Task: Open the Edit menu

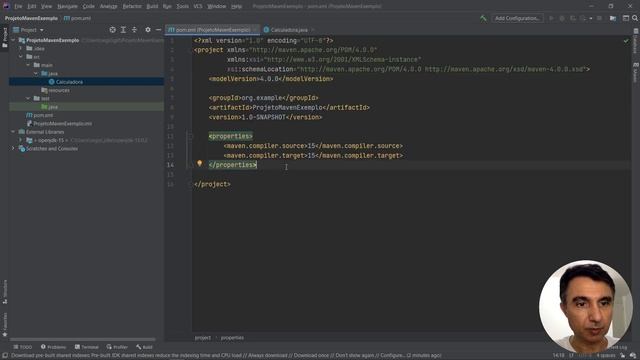Action: (x=32, y=7)
